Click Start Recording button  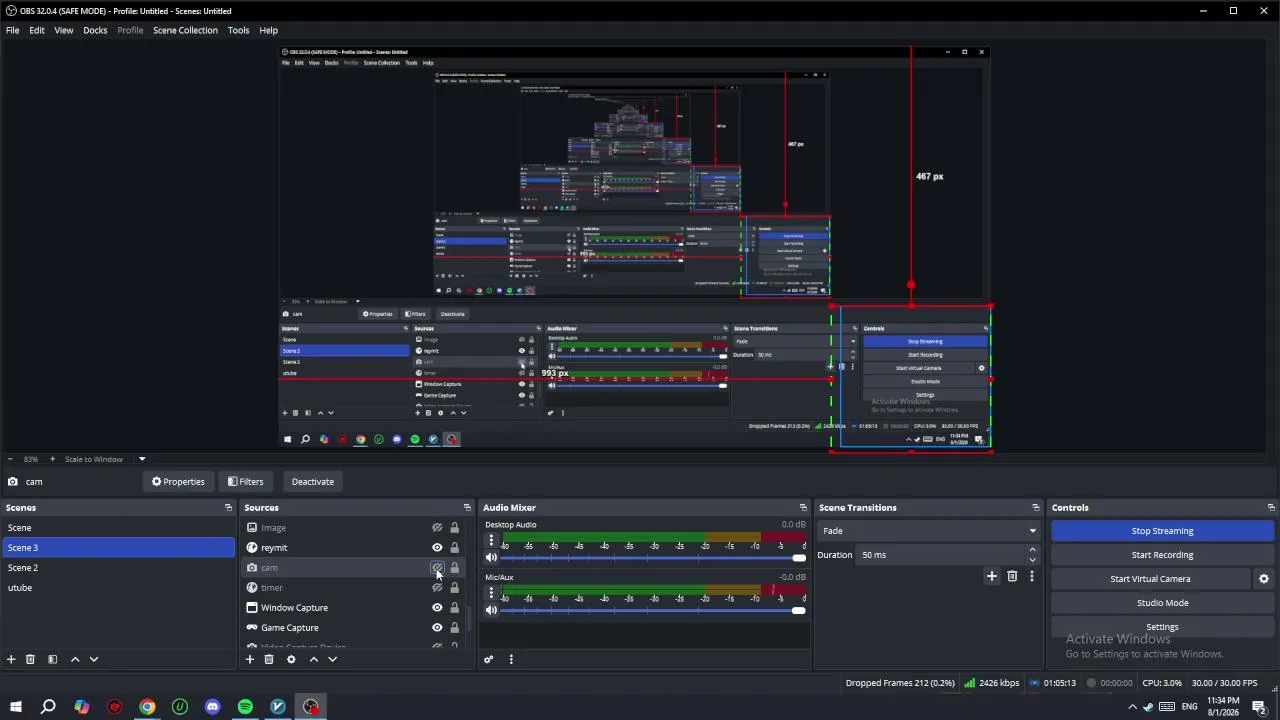(1162, 555)
